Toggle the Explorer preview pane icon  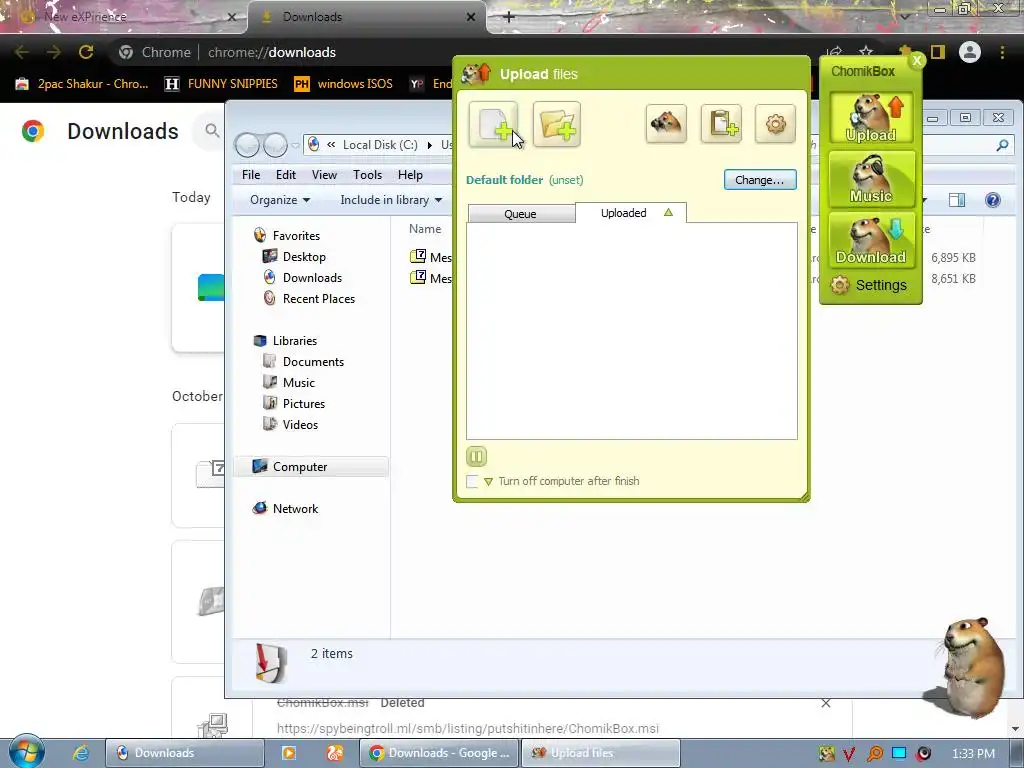[x=957, y=200]
